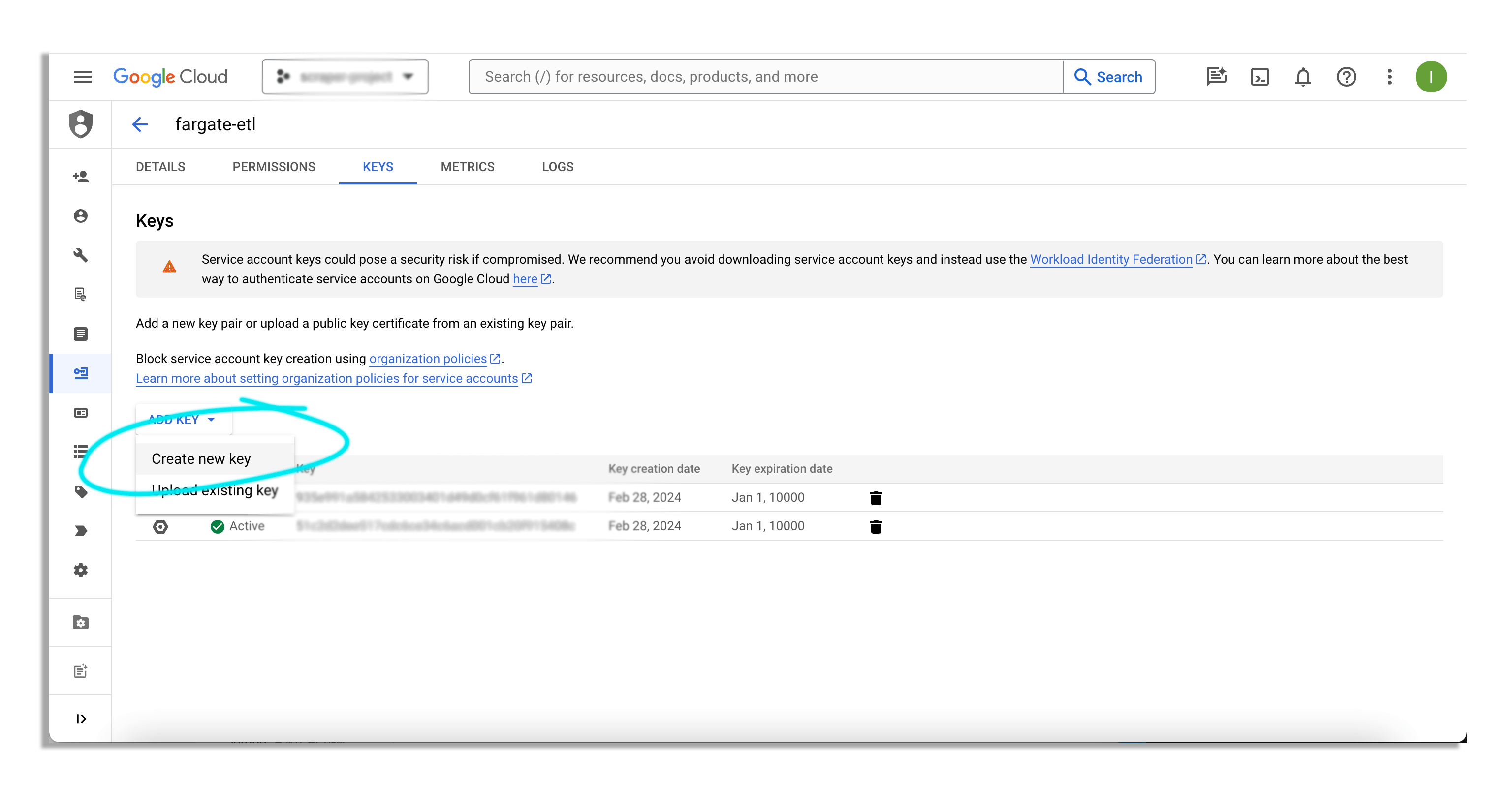This screenshot has width=1512, height=790.
Task: Open the Settings gear in the sidebar
Action: coord(81,570)
